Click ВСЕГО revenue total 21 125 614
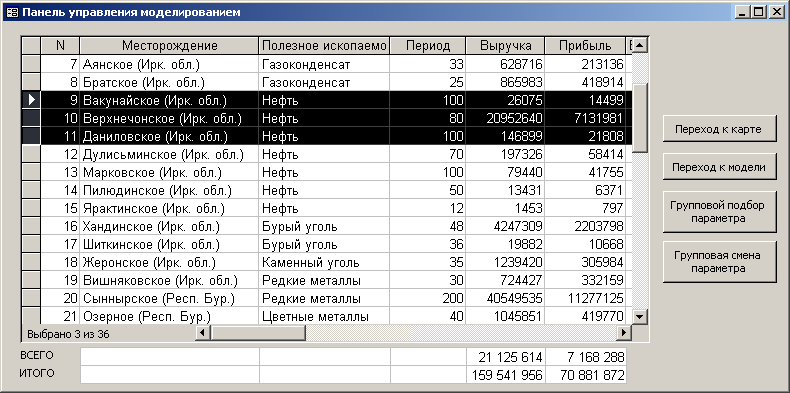The width and height of the screenshot is (790, 393). click(x=505, y=357)
